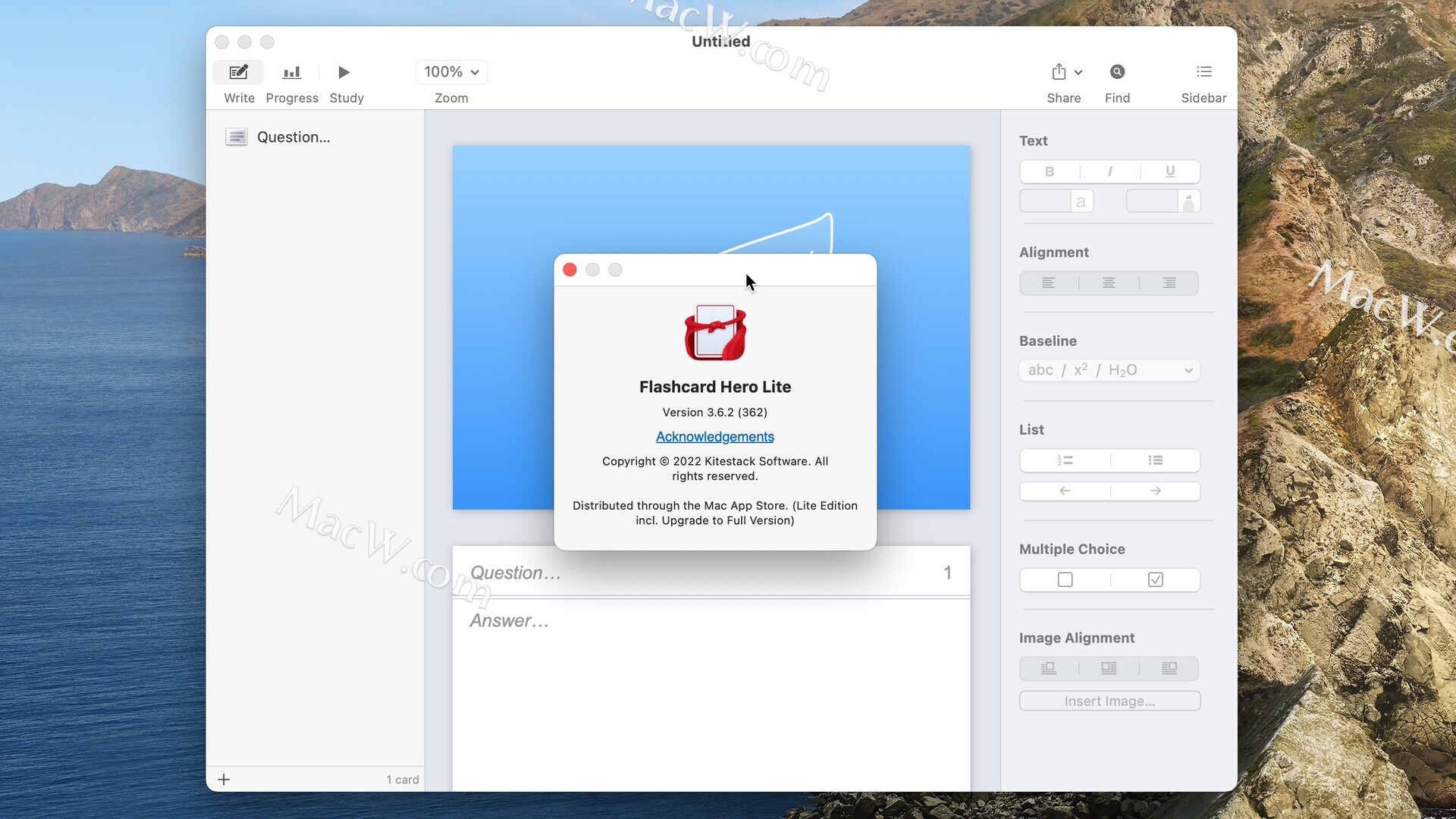This screenshot has height=819, width=1456.
Task: Toggle bold text formatting
Action: [x=1050, y=172]
